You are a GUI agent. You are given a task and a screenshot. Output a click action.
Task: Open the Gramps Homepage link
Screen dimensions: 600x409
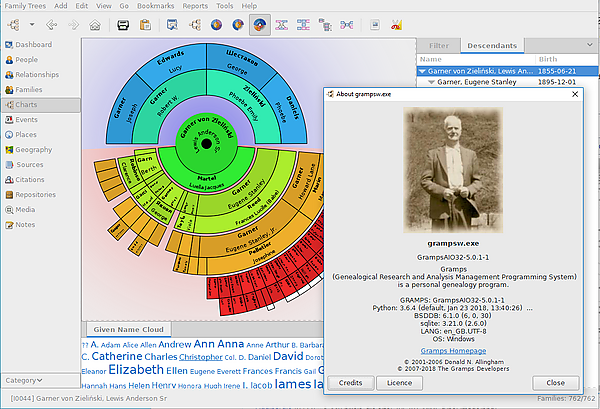[x=453, y=350]
